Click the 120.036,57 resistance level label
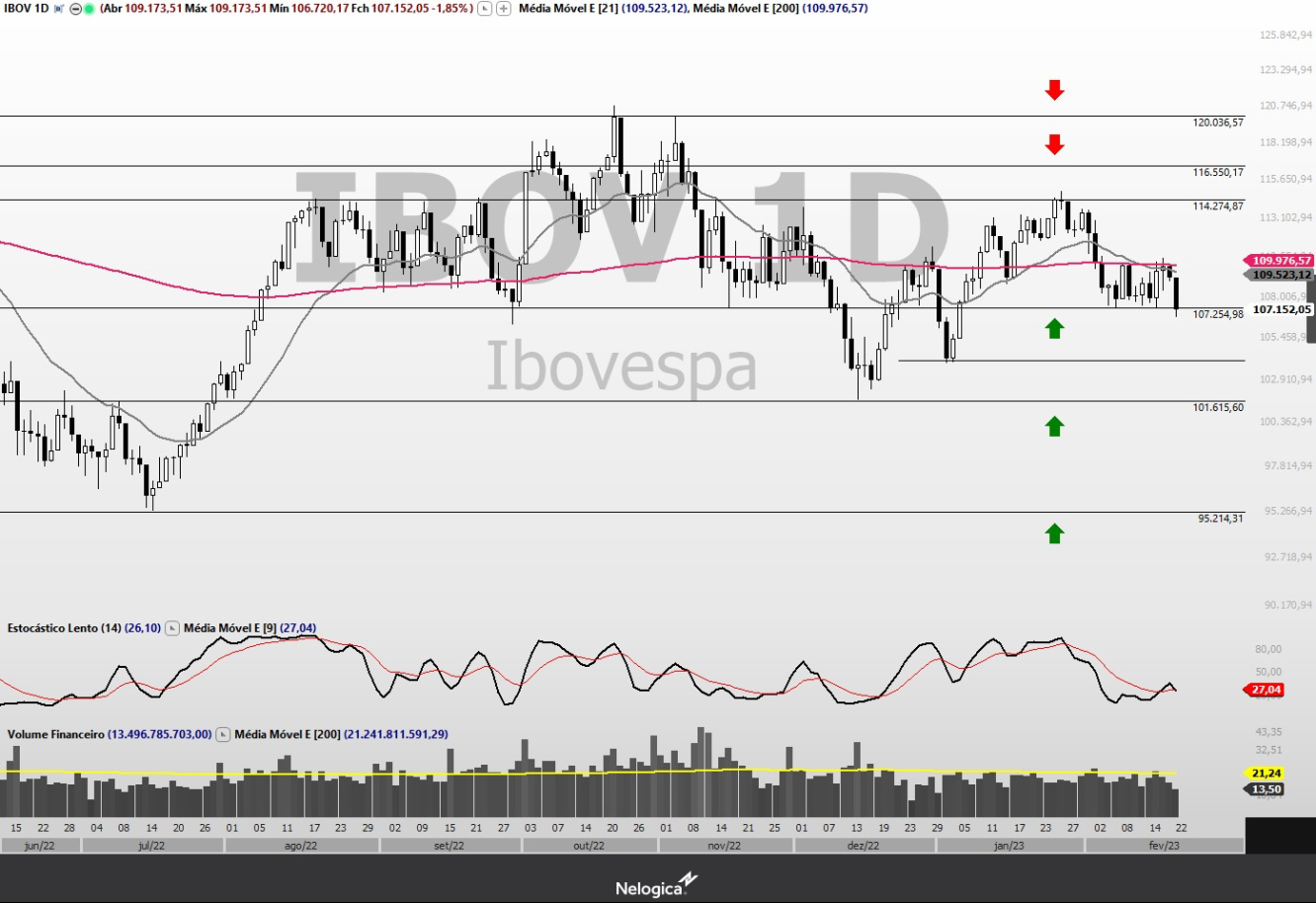The height and width of the screenshot is (903, 1316). pos(1218,123)
